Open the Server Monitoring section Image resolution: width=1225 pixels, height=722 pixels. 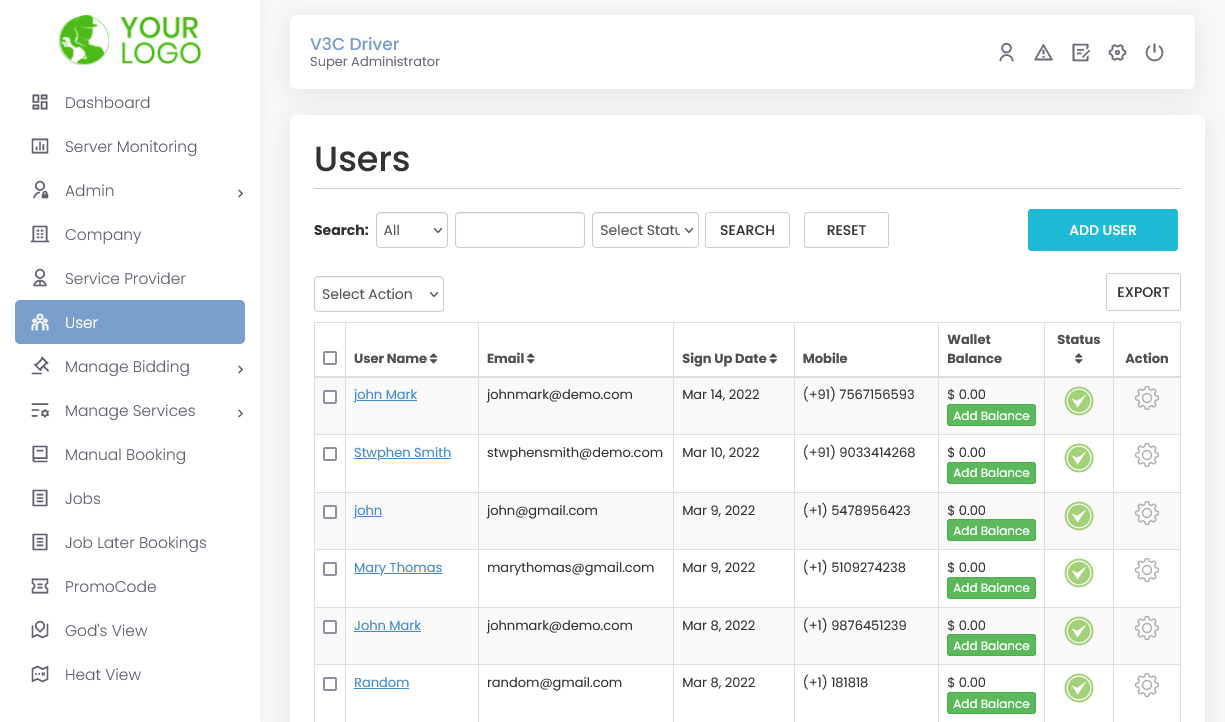[x=130, y=146]
